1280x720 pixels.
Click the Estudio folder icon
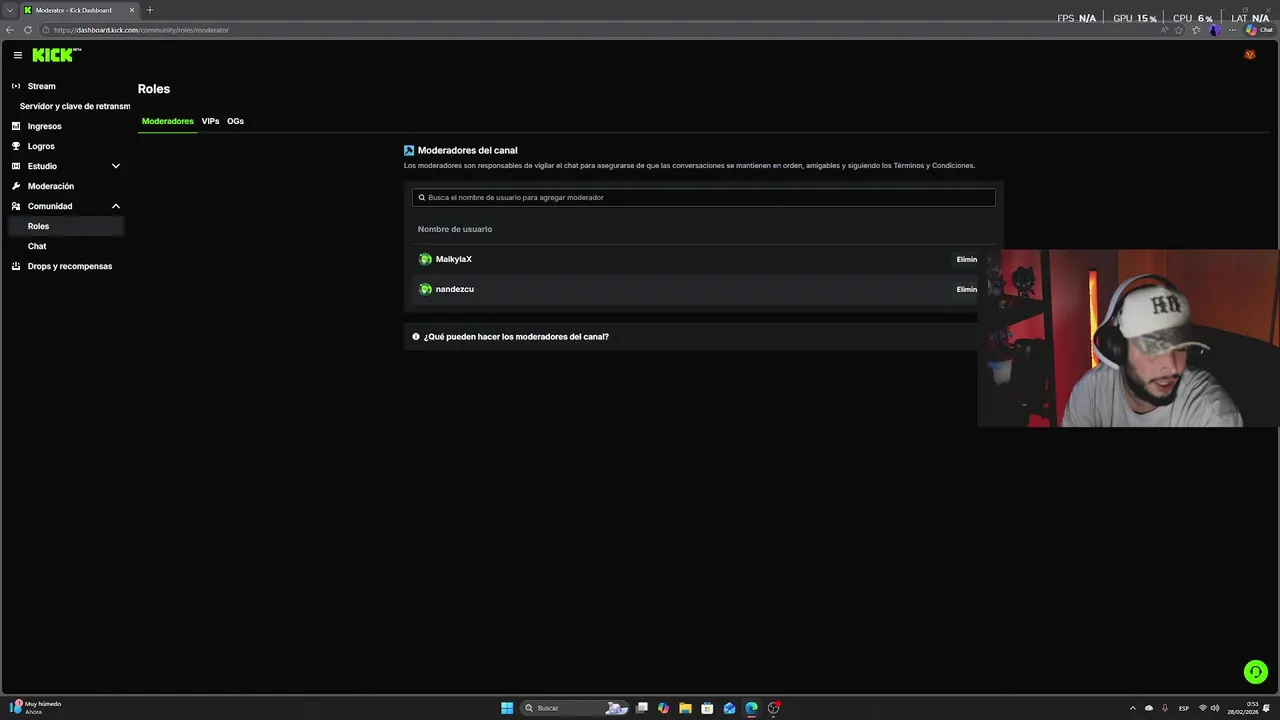16,166
